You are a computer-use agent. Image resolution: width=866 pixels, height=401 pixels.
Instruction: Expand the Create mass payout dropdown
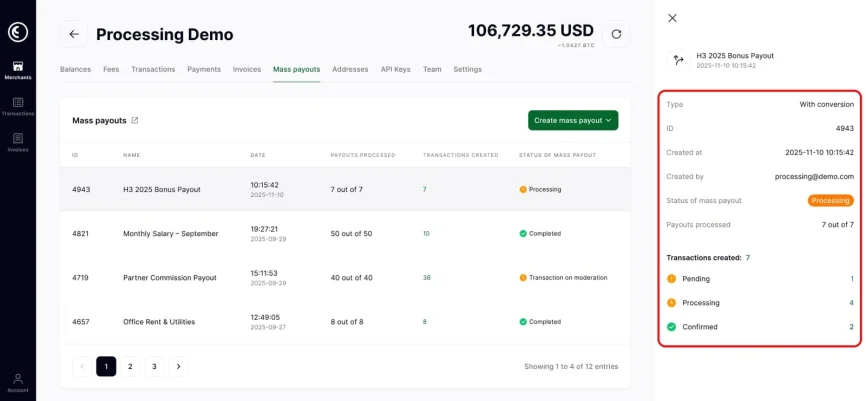[573, 120]
